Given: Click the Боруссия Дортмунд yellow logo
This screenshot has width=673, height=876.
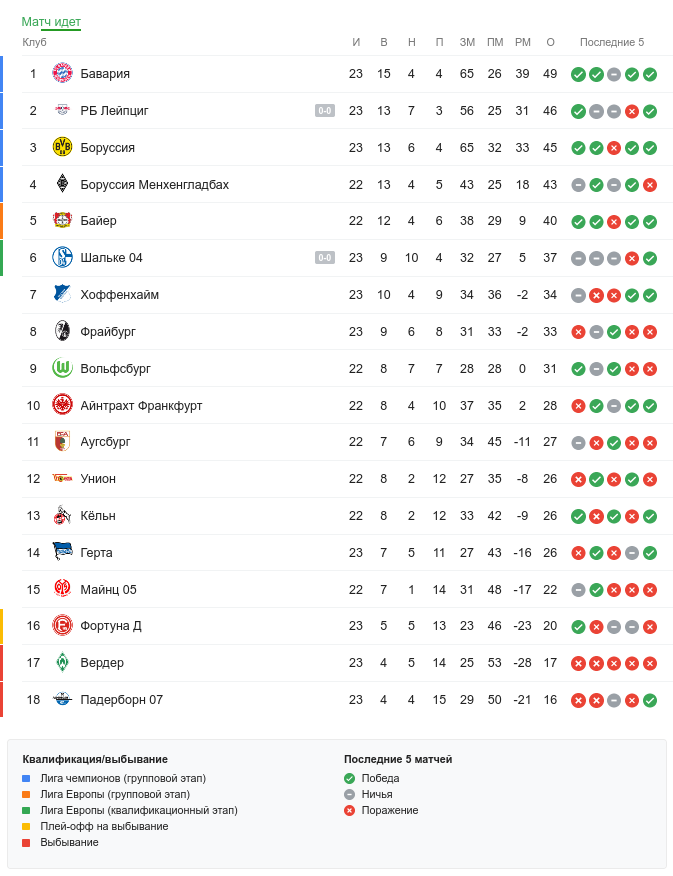Looking at the screenshot, I should (62, 148).
